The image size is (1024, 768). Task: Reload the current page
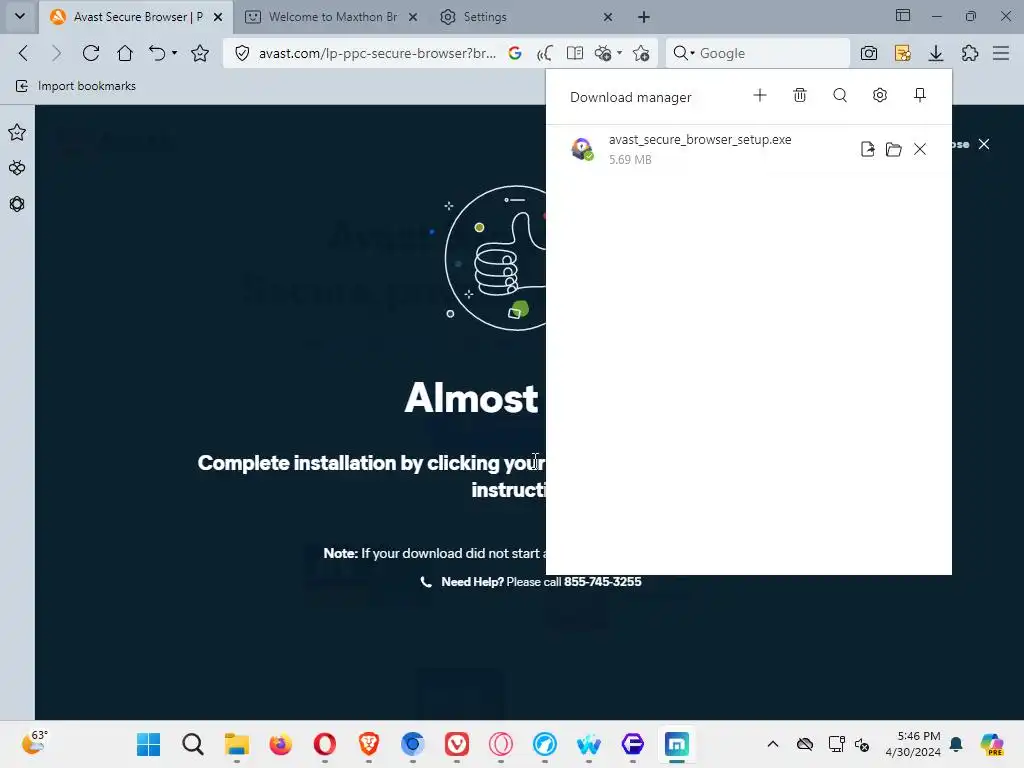click(x=91, y=53)
